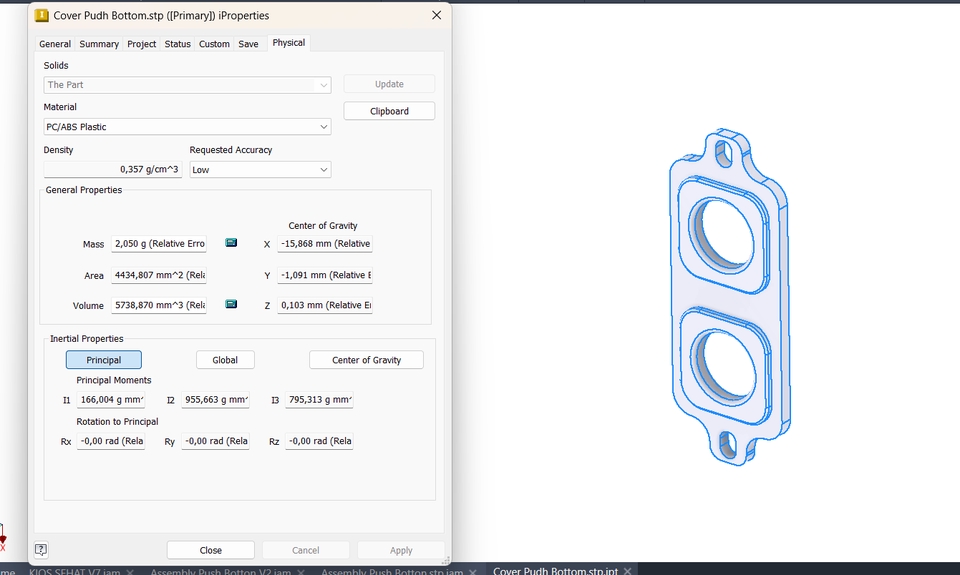
Task: Click Center of Gravity X value field
Action: click(324, 244)
